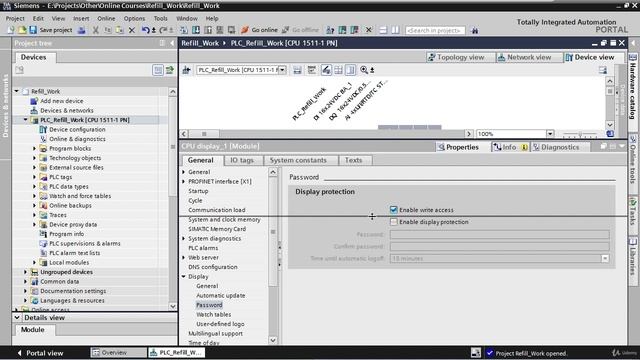Select SIMATIC Memory Card in properties tree

[217, 229]
